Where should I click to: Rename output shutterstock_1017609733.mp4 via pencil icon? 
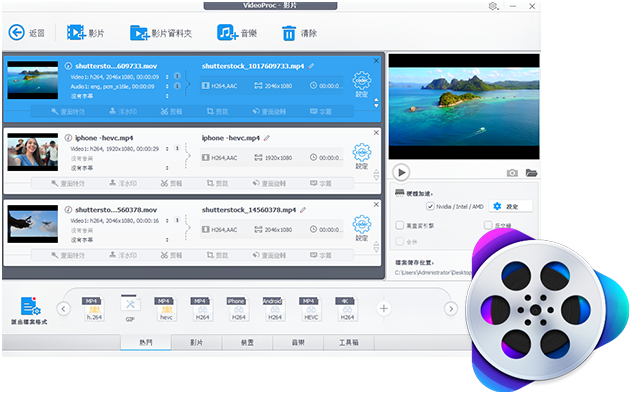311,66
